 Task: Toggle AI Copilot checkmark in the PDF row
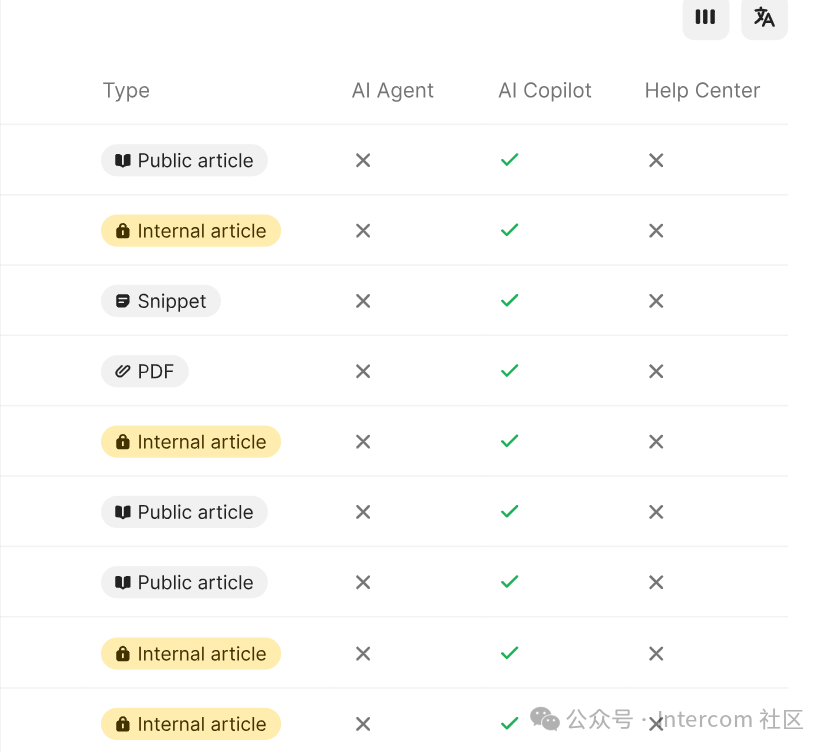[509, 371]
